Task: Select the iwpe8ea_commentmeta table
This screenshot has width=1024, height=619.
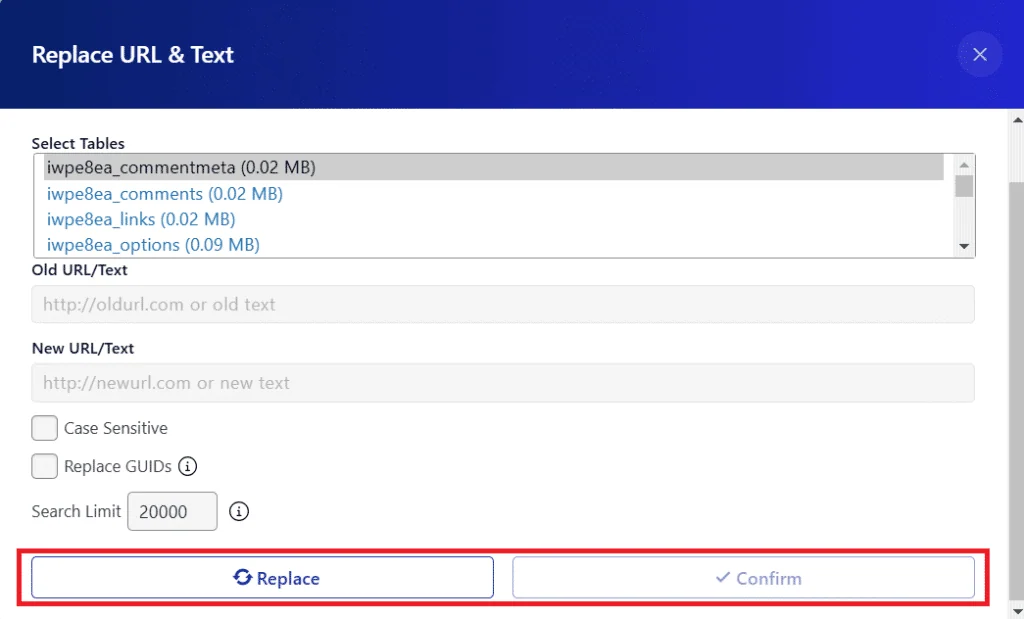Action: pyautogui.click(x=181, y=168)
